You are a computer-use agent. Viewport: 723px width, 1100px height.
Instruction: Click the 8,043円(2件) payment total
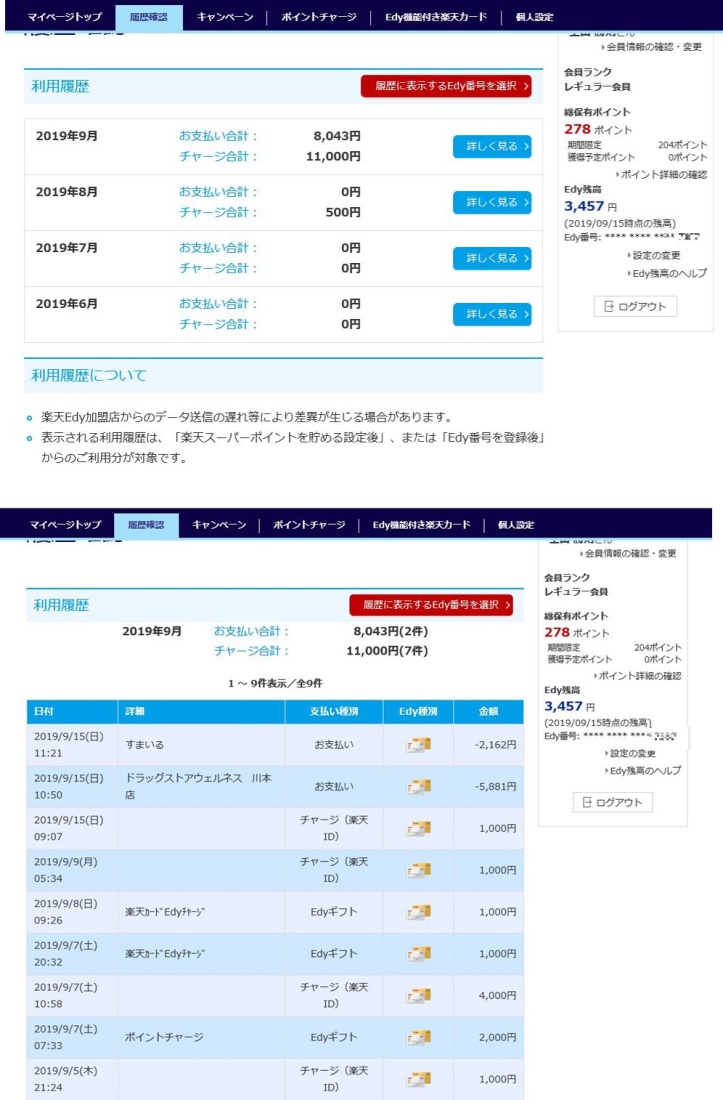tap(391, 631)
